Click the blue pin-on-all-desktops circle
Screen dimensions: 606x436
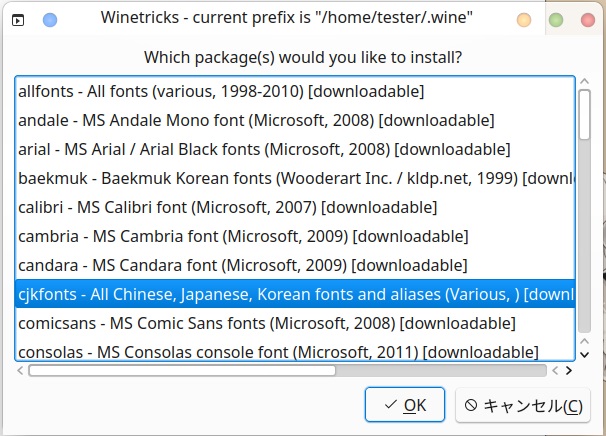[50, 19]
